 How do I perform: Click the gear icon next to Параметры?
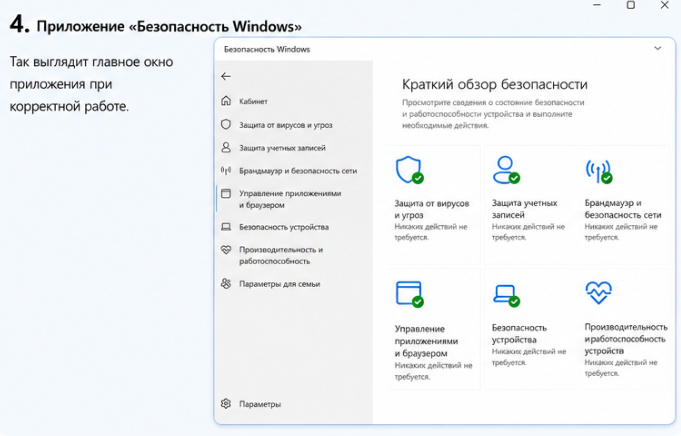coord(226,404)
